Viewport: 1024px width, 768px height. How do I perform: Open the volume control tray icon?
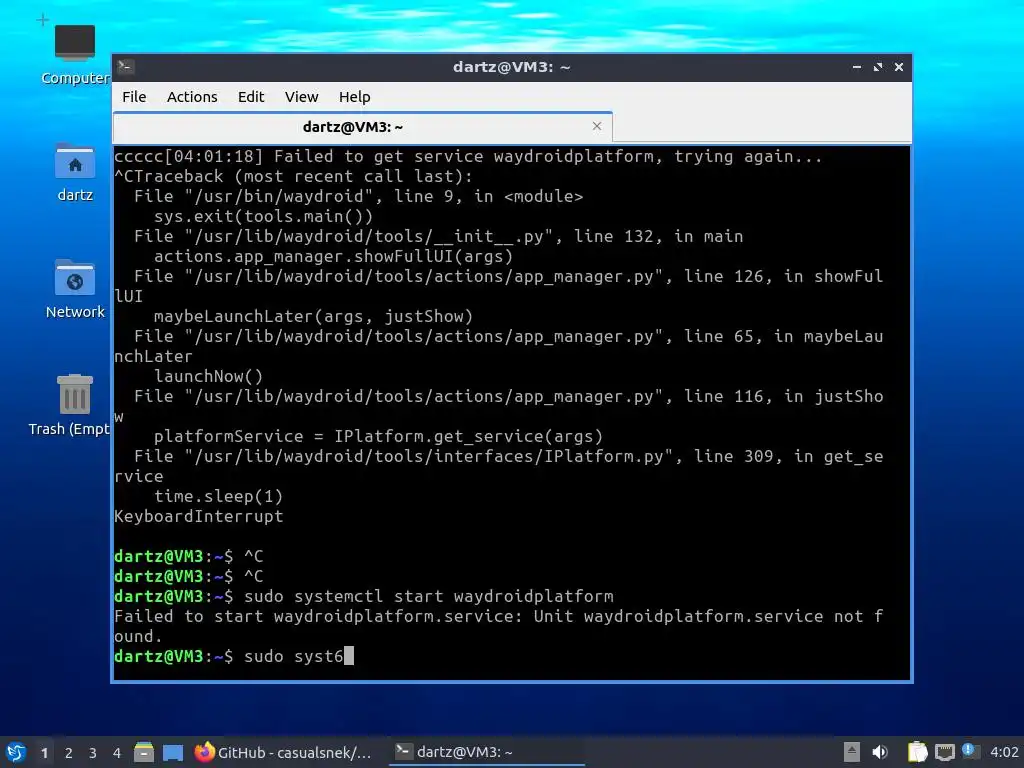(880, 752)
